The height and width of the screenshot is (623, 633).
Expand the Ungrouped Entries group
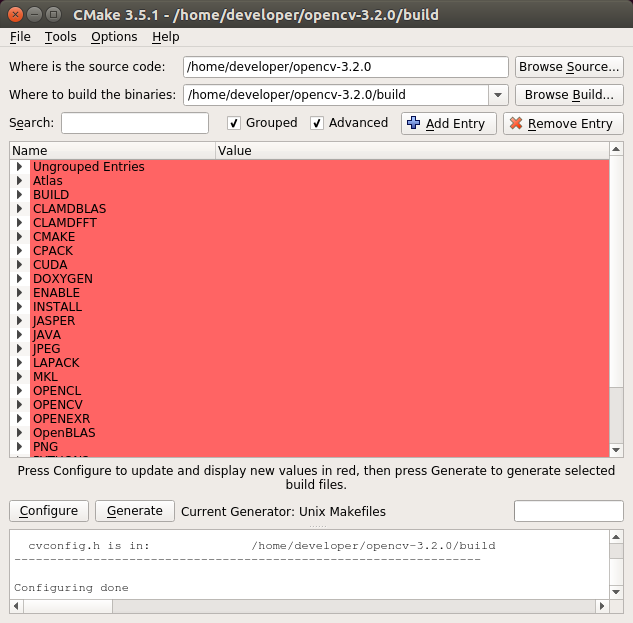pyautogui.click(x=19, y=166)
